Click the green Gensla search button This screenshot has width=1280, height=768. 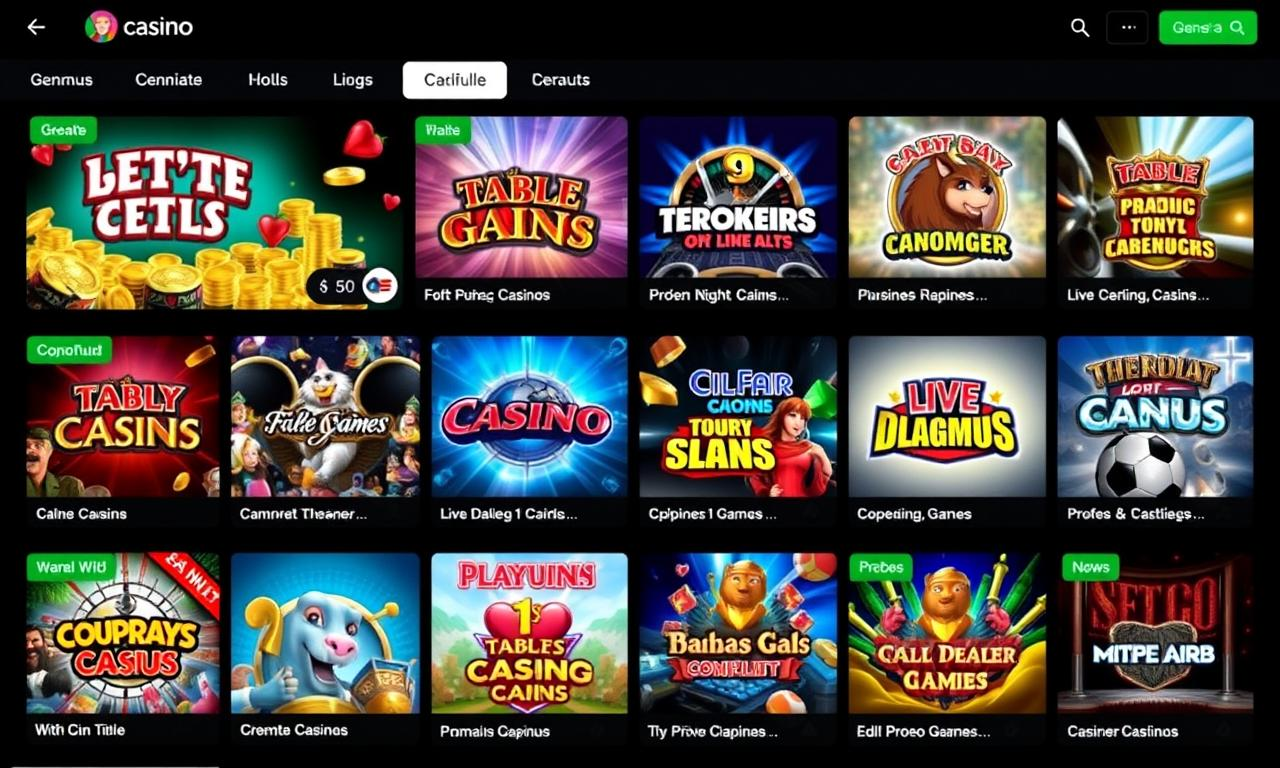[x=1207, y=28]
